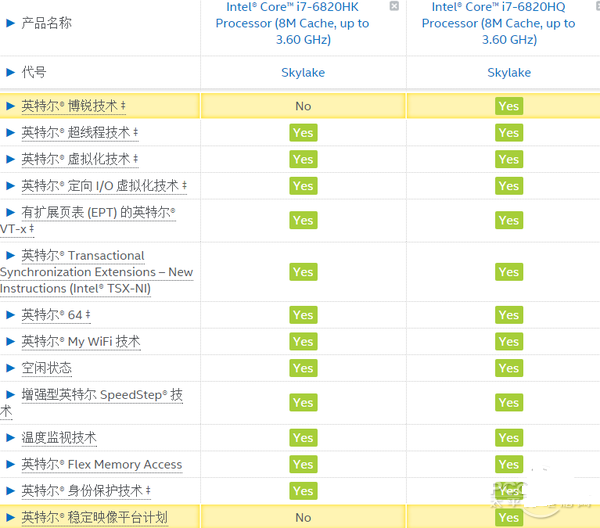600x528 pixels.
Task: Click the 身份保护技术 label
Action: (x=86, y=491)
